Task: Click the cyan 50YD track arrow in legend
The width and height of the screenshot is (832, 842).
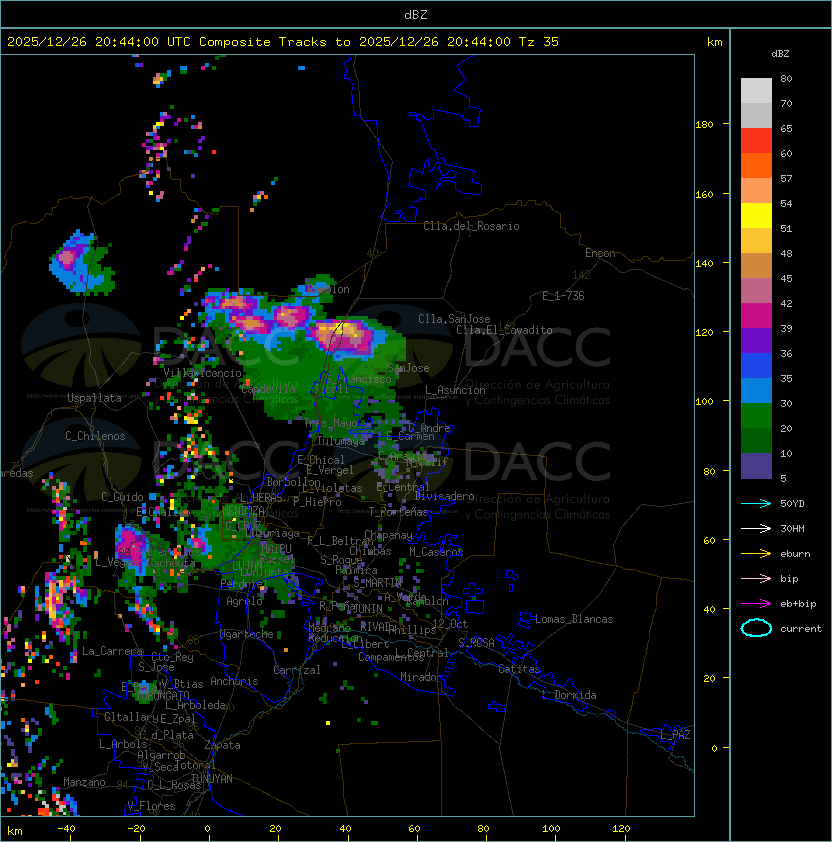Action: (x=756, y=503)
